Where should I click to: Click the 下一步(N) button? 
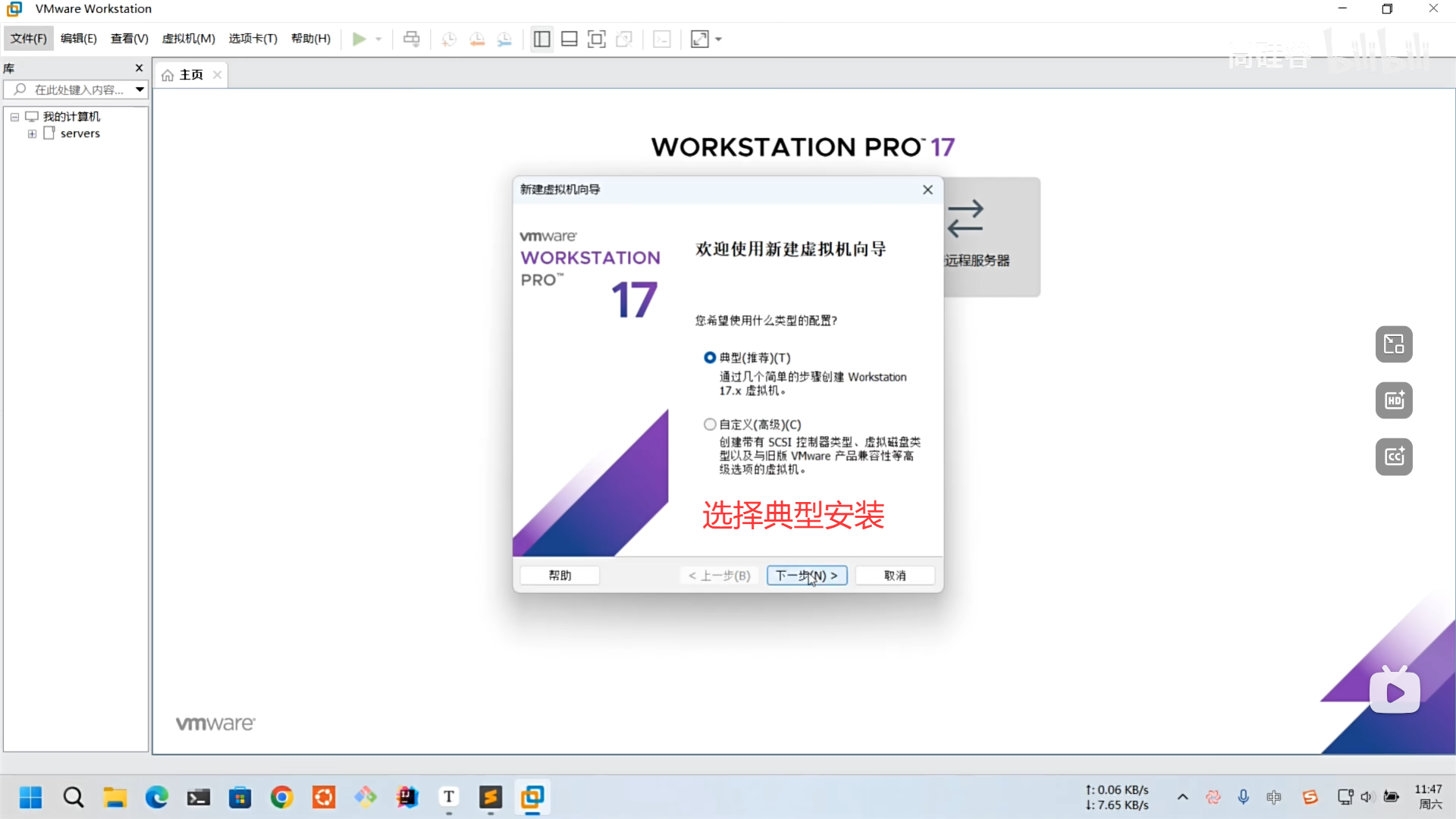click(806, 576)
